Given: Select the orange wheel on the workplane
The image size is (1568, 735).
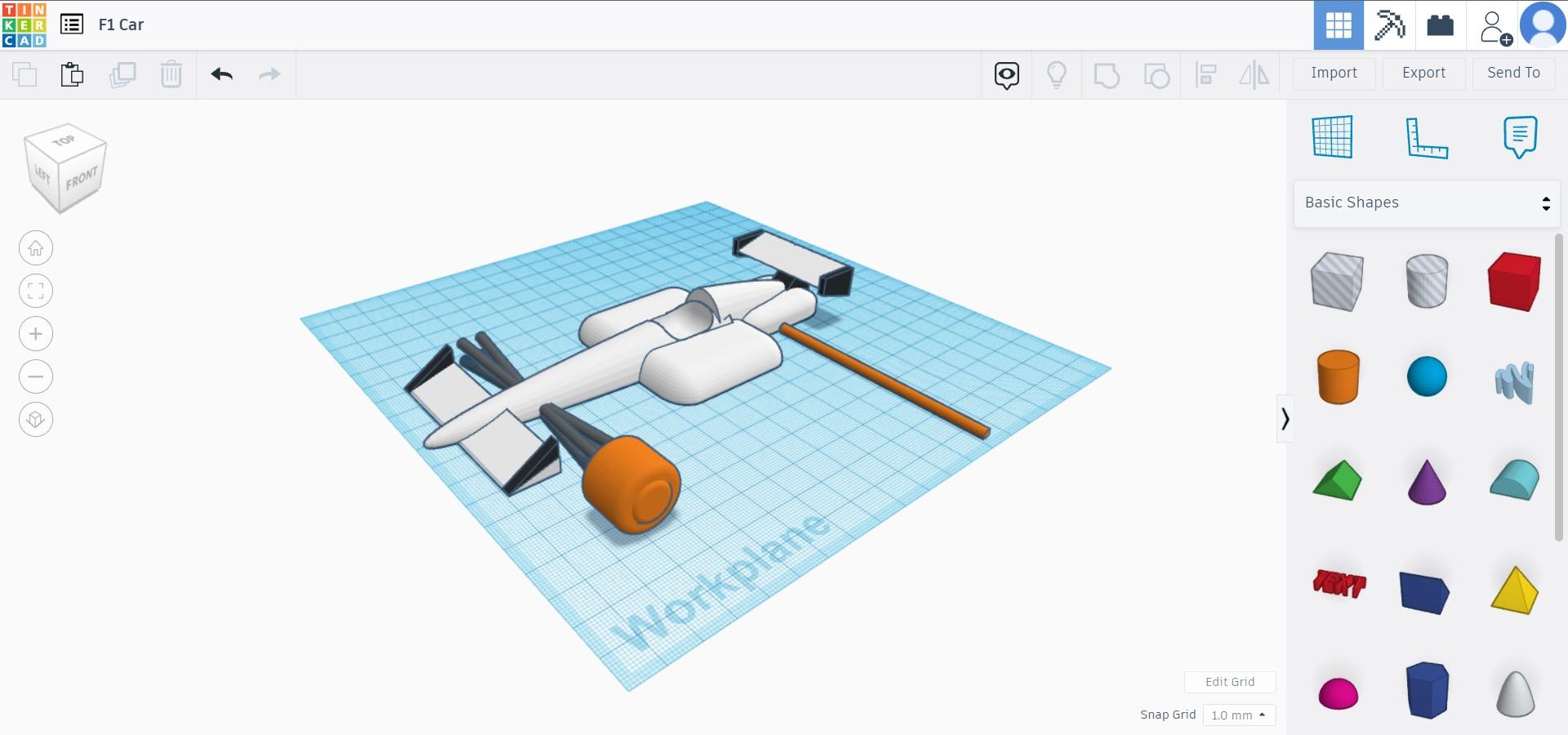Looking at the screenshot, I should 630,484.
